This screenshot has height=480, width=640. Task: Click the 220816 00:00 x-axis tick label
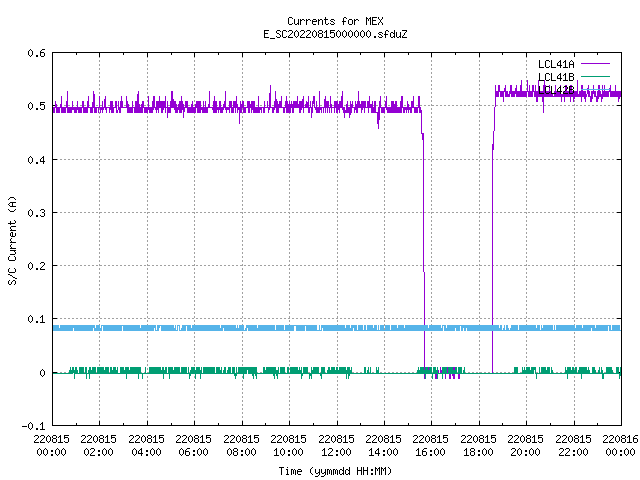coord(620,446)
